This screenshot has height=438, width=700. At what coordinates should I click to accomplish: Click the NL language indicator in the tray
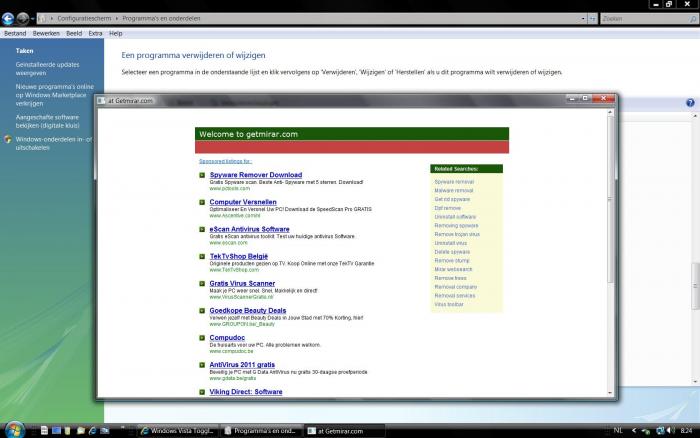[618, 430]
